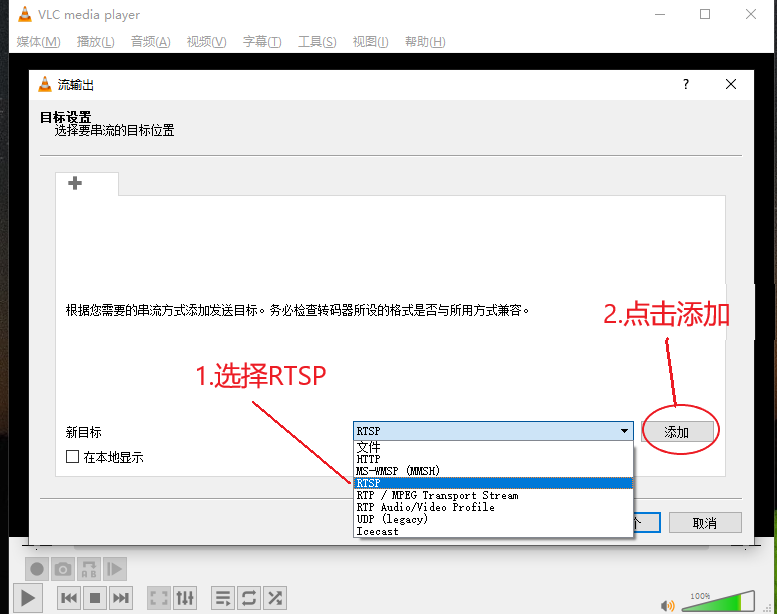The width and height of the screenshot is (777, 614).
Task: Click the 取消 button
Action: [705, 523]
